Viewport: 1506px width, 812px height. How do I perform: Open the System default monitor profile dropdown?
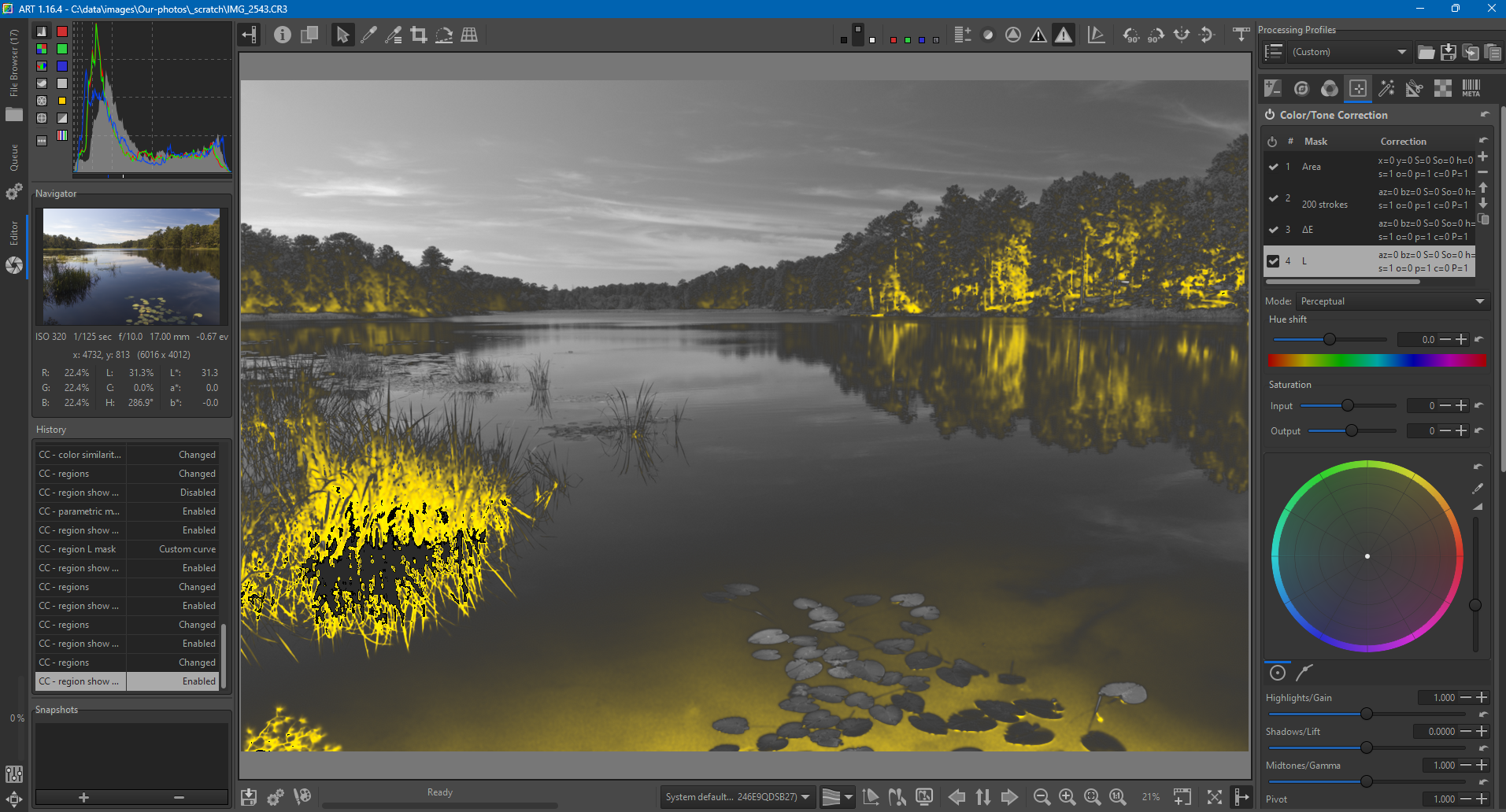coord(737,797)
